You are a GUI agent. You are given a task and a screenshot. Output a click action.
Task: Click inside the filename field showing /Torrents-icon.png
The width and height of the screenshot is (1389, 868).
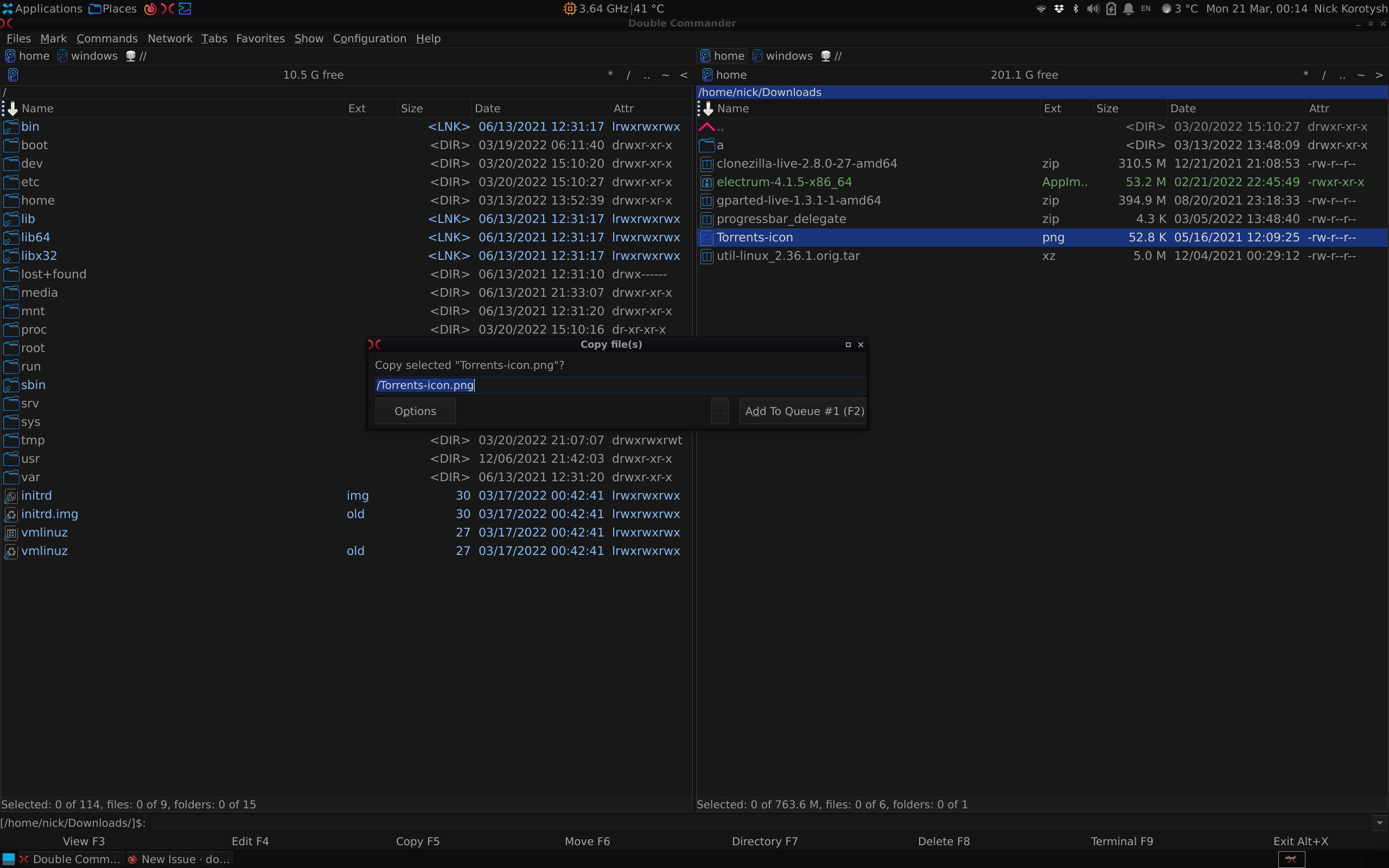point(620,385)
